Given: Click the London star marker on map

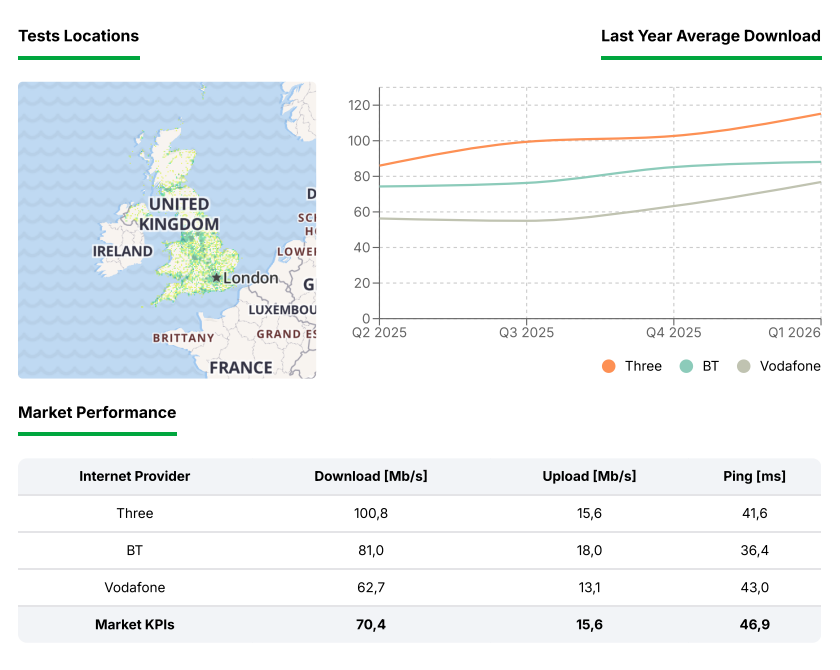Looking at the screenshot, I should (x=216, y=278).
